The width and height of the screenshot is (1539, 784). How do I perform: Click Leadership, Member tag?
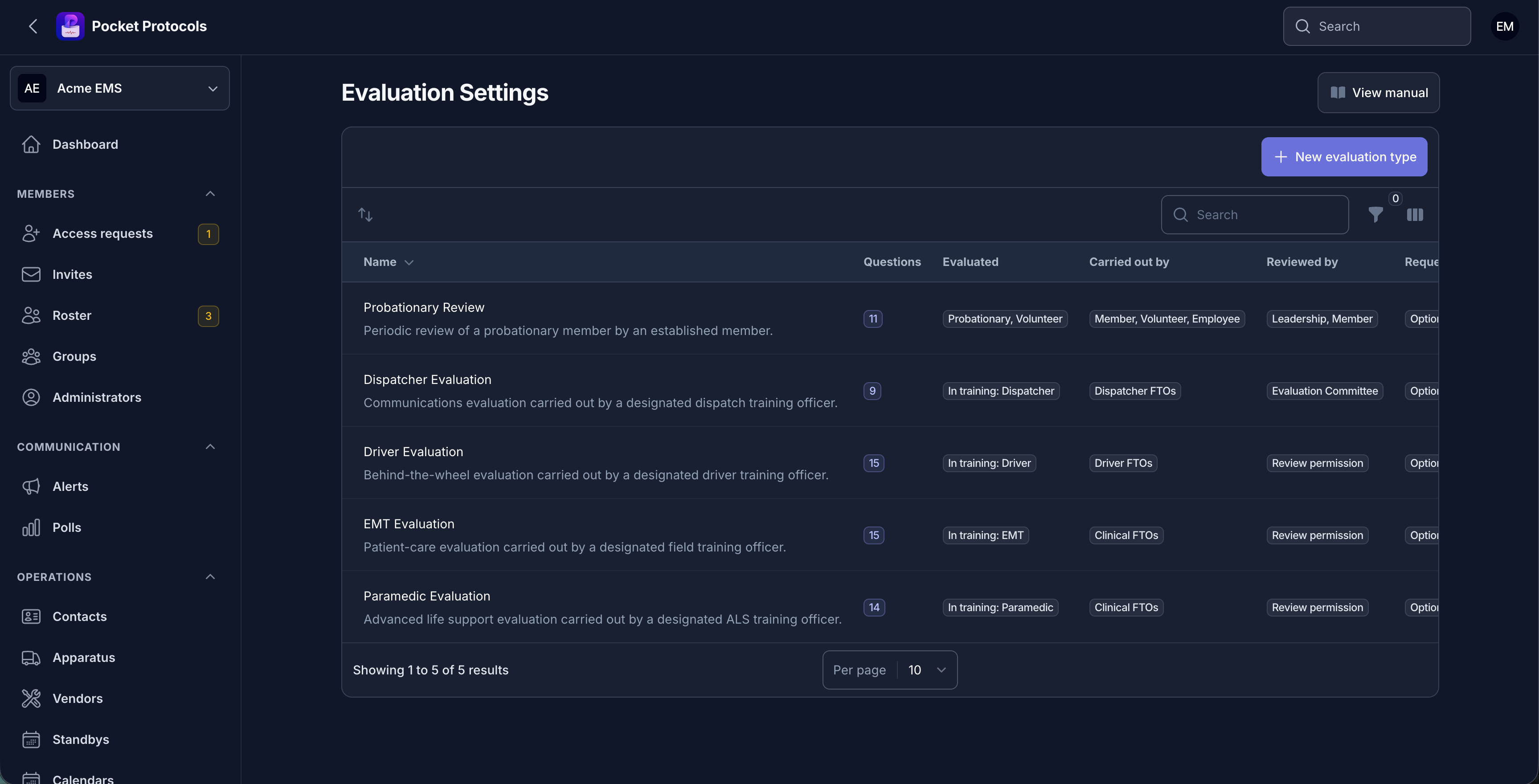coord(1322,319)
